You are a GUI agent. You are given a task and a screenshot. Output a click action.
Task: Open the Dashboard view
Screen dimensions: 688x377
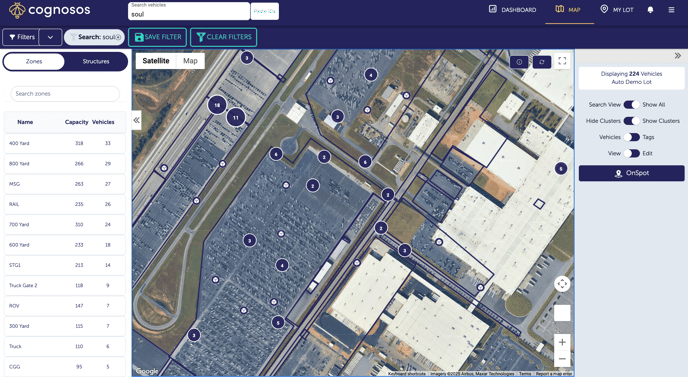[512, 10]
